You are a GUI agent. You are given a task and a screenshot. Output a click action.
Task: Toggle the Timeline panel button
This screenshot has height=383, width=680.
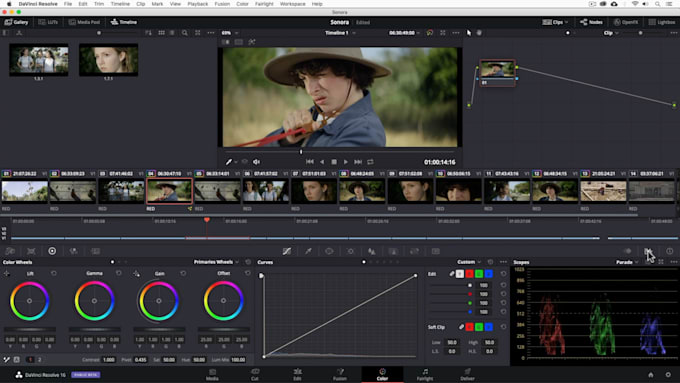pos(124,22)
